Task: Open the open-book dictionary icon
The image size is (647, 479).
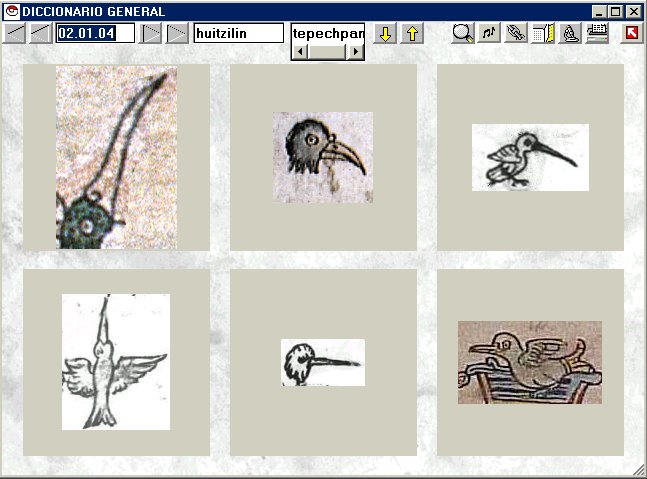Action: pos(543,33)
